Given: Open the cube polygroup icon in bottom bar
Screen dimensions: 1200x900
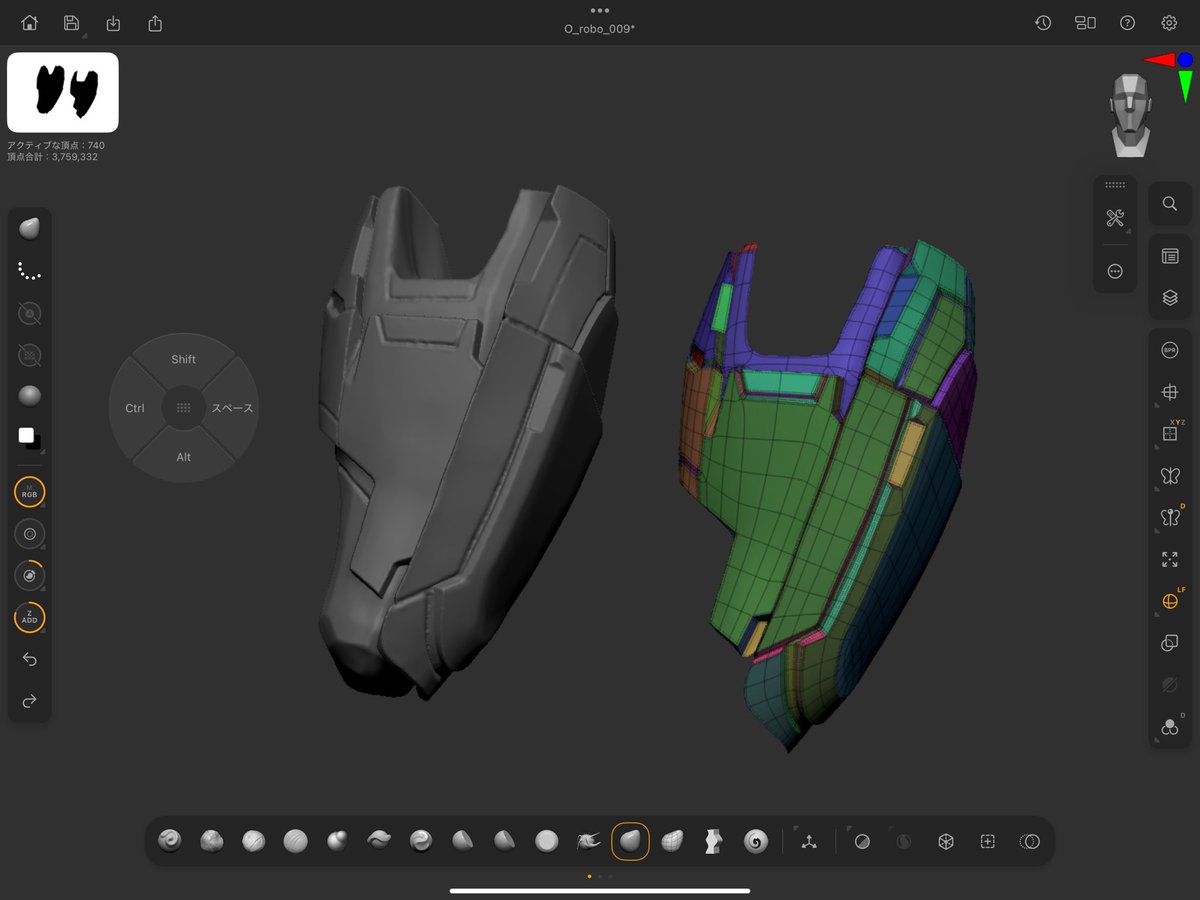Looking at the screenshot, I should (945, 842).
